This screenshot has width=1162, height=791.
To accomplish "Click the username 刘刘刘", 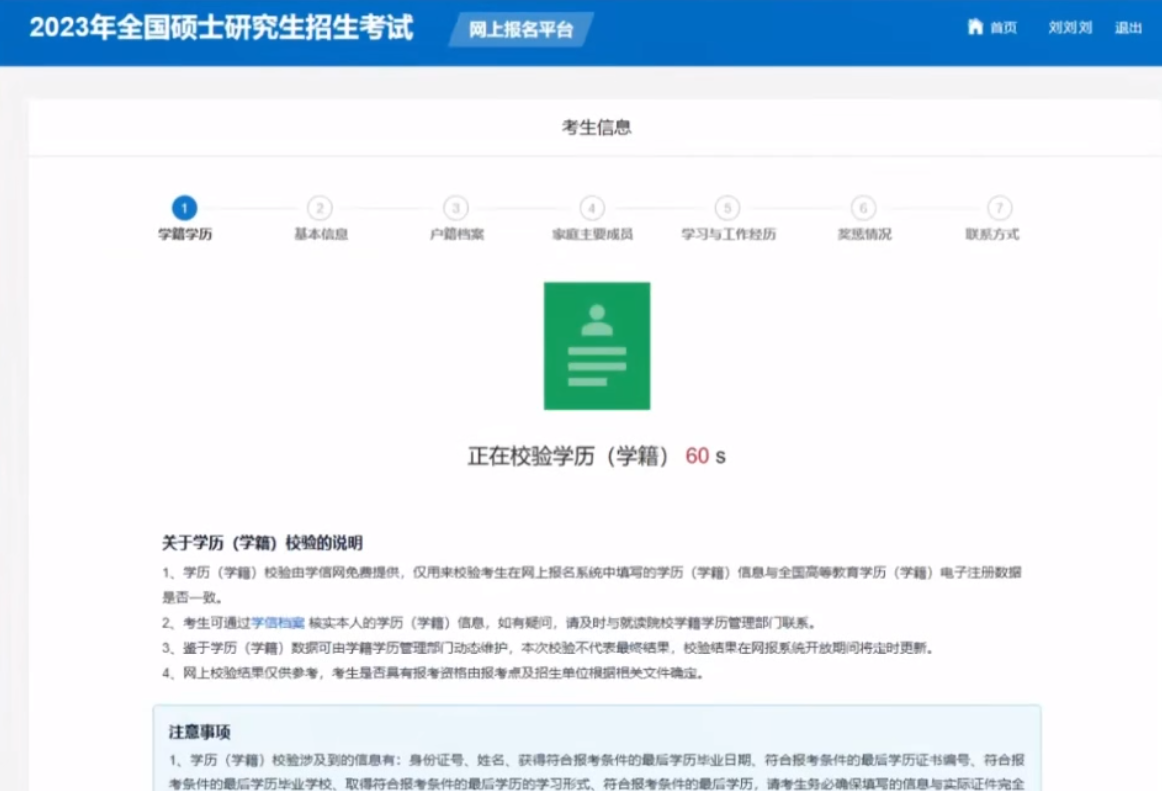I will pos(1069,28).
